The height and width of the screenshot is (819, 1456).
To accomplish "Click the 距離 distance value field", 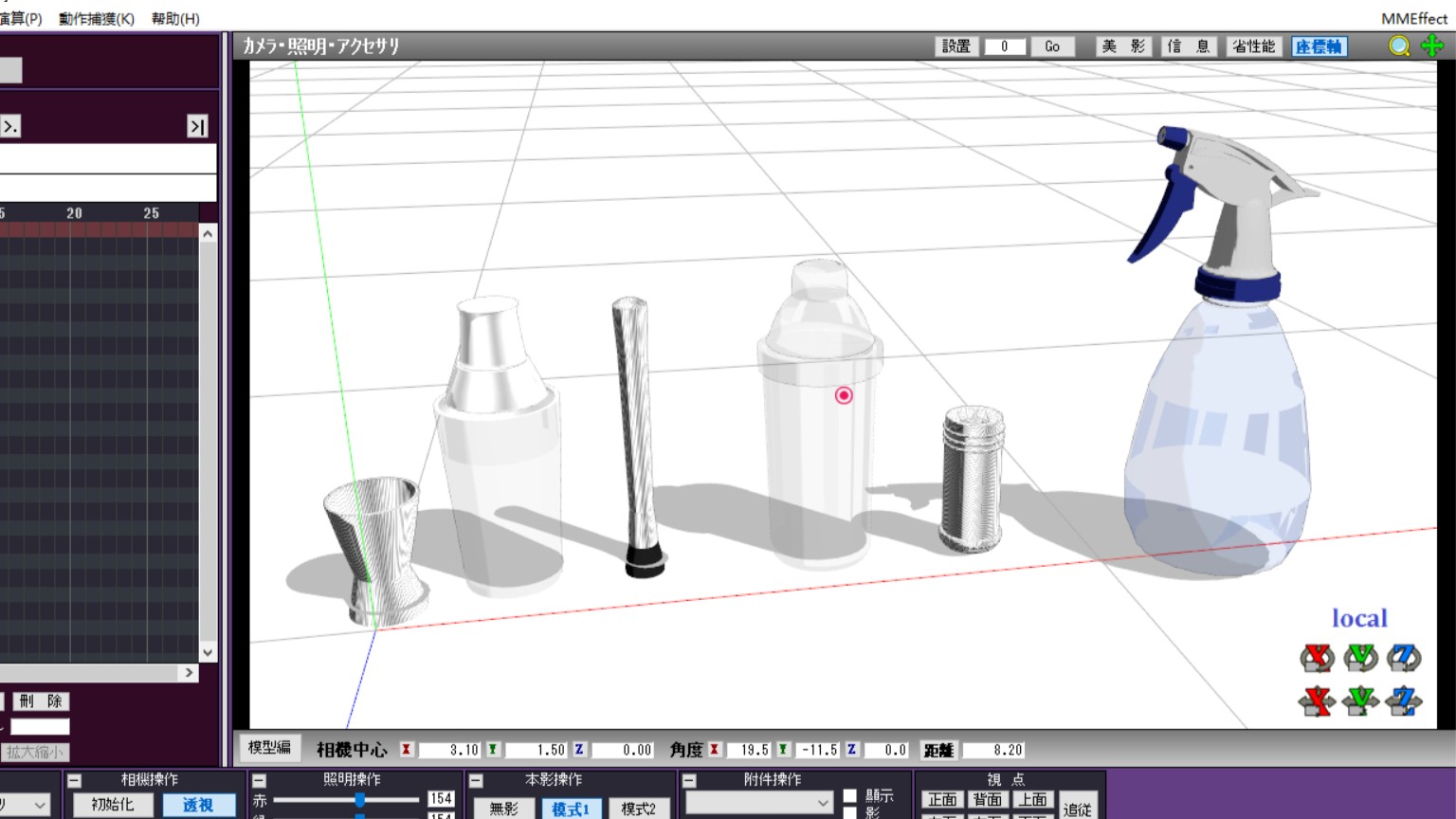I will click(993, 750).
